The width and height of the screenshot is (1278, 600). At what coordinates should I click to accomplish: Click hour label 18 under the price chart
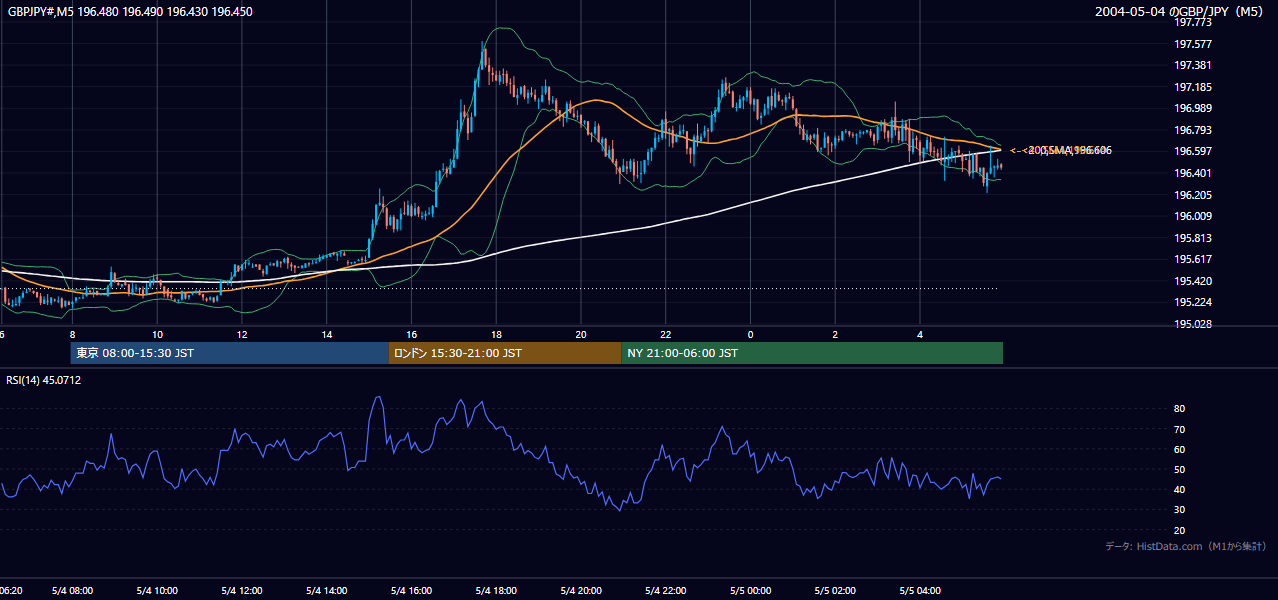[496, 334]
